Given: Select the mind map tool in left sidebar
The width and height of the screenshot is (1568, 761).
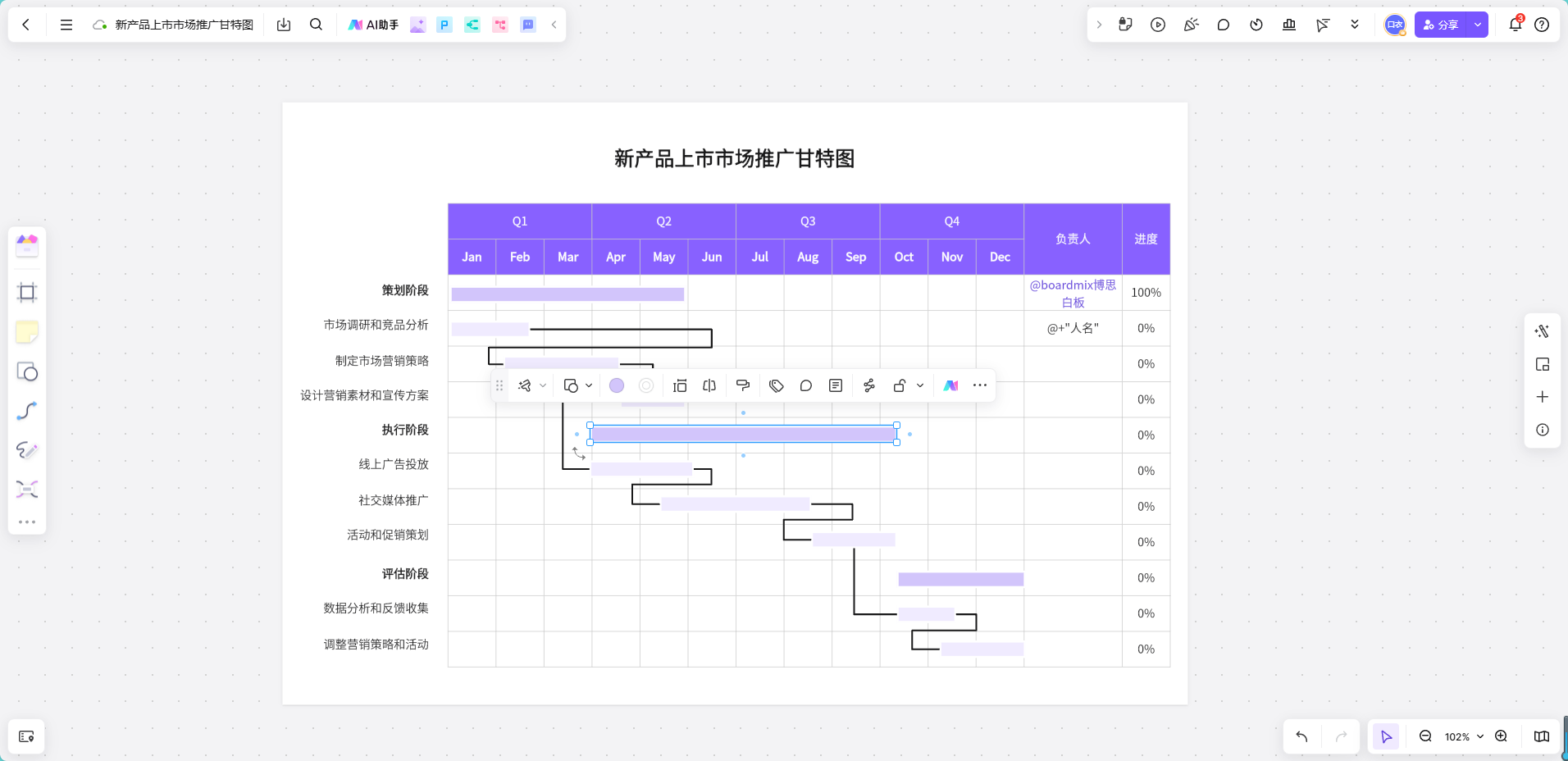Looking at the screenshot, I should pyautogui.click(x=27, y=490).
